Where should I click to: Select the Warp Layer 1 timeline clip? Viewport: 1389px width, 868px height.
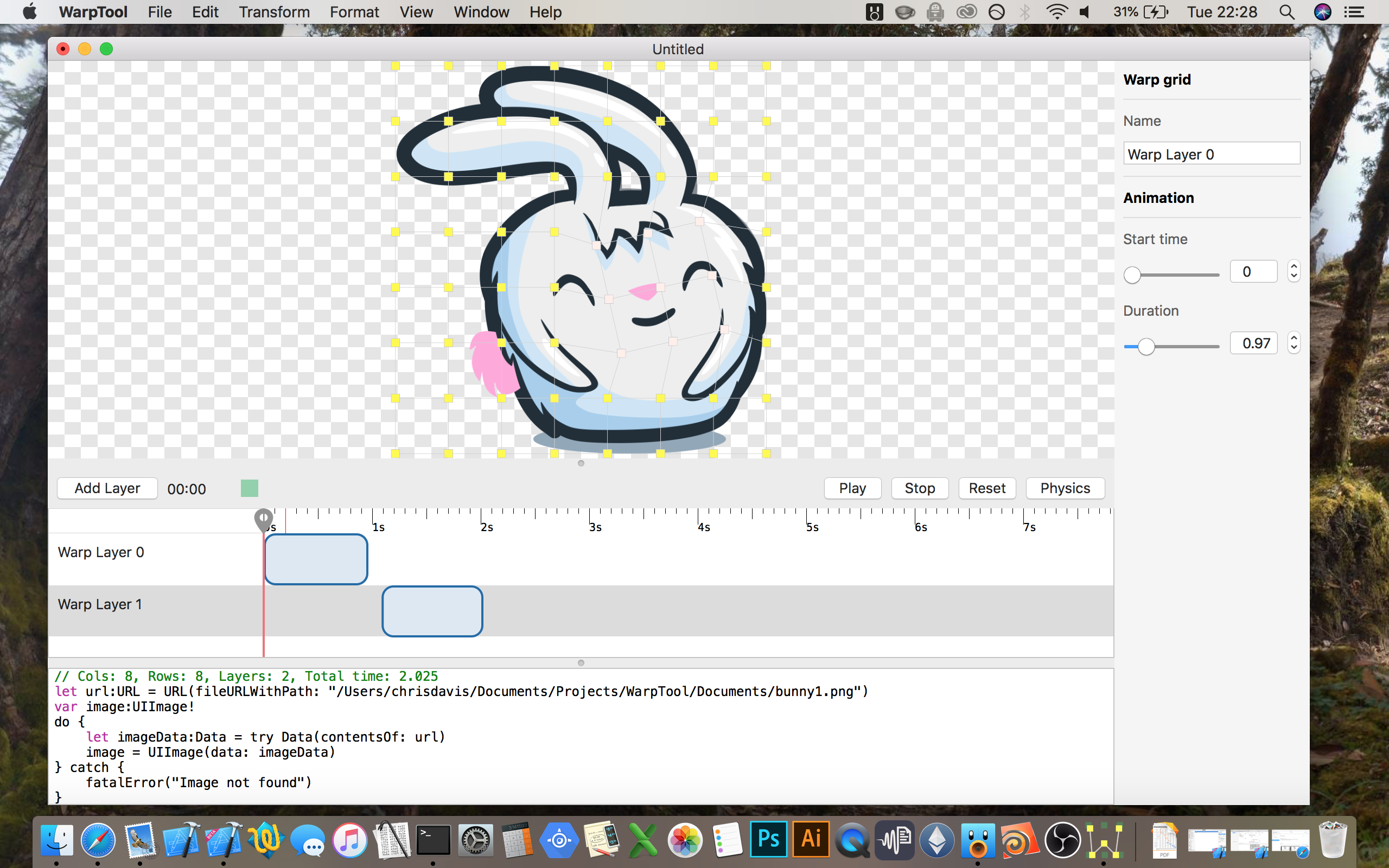tap(432, 611)
